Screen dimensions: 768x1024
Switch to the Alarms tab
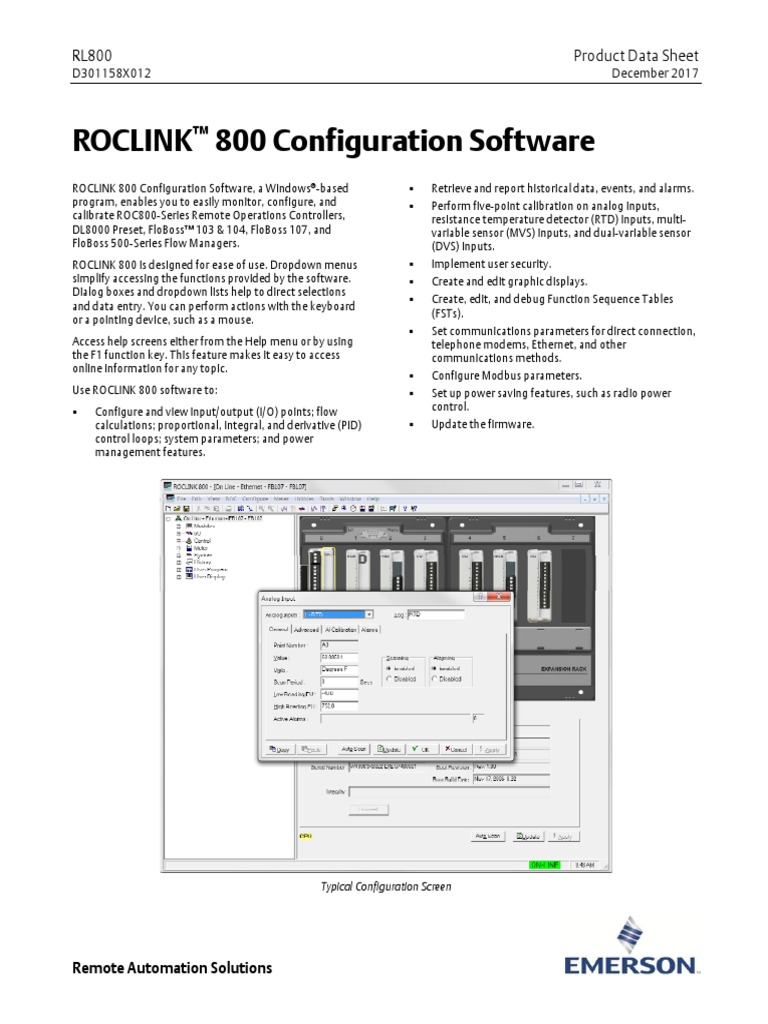[370, 630]
